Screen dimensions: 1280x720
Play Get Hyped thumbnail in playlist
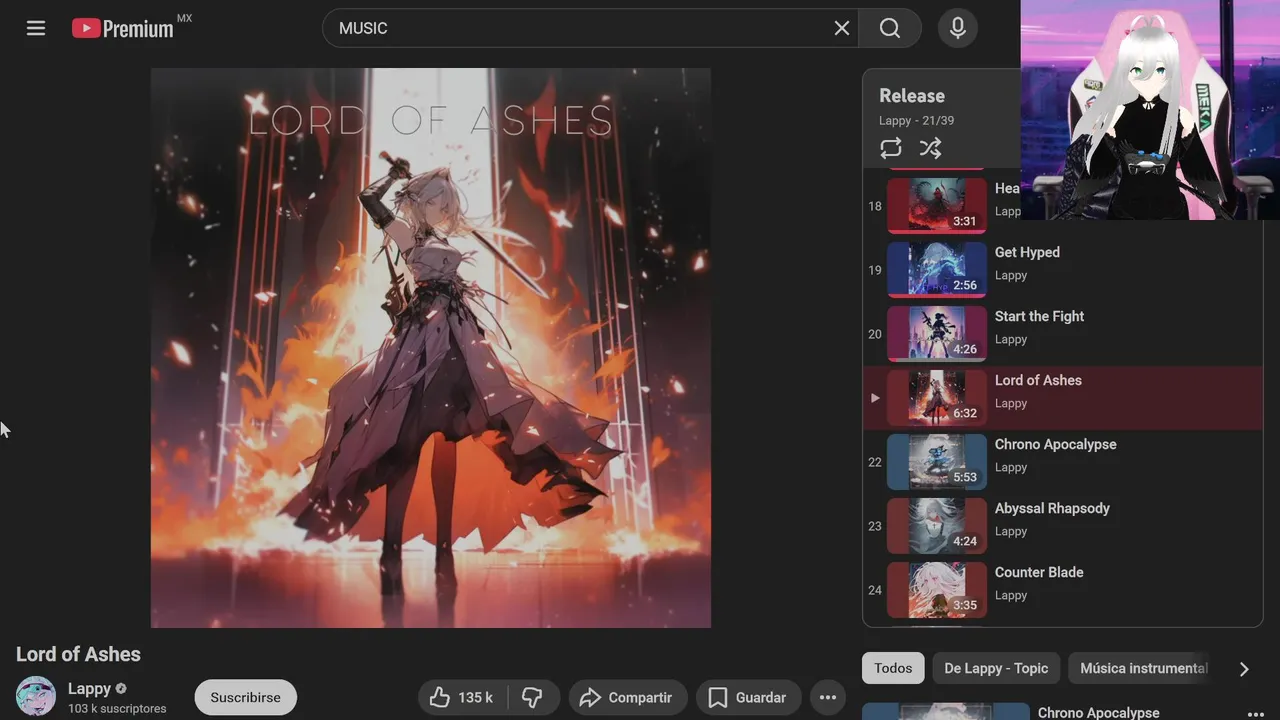point(937,269)
